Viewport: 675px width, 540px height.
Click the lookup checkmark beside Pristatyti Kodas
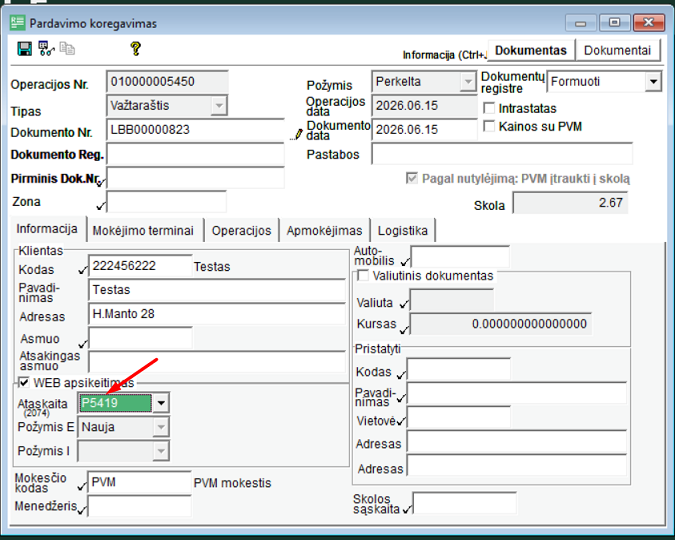click(401, 375)
